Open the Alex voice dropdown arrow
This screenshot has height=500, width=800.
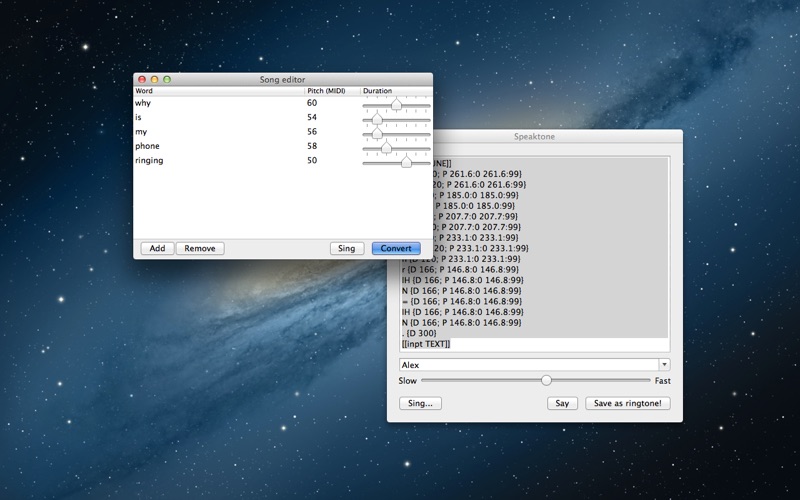(664, 365)
